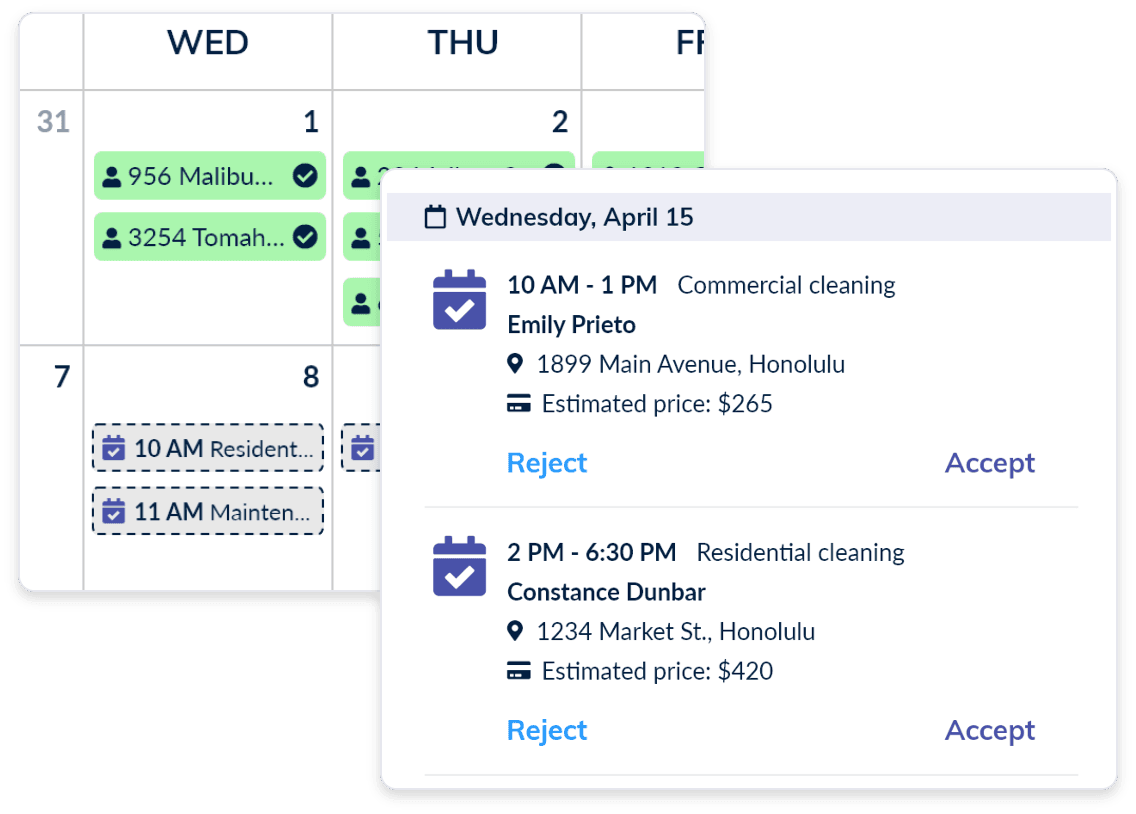The width and height of the screenshot is (1136, 814).
Task: Click the blue calendar-check icon for Commercial cleaning
Action: (x=458, y=299)
